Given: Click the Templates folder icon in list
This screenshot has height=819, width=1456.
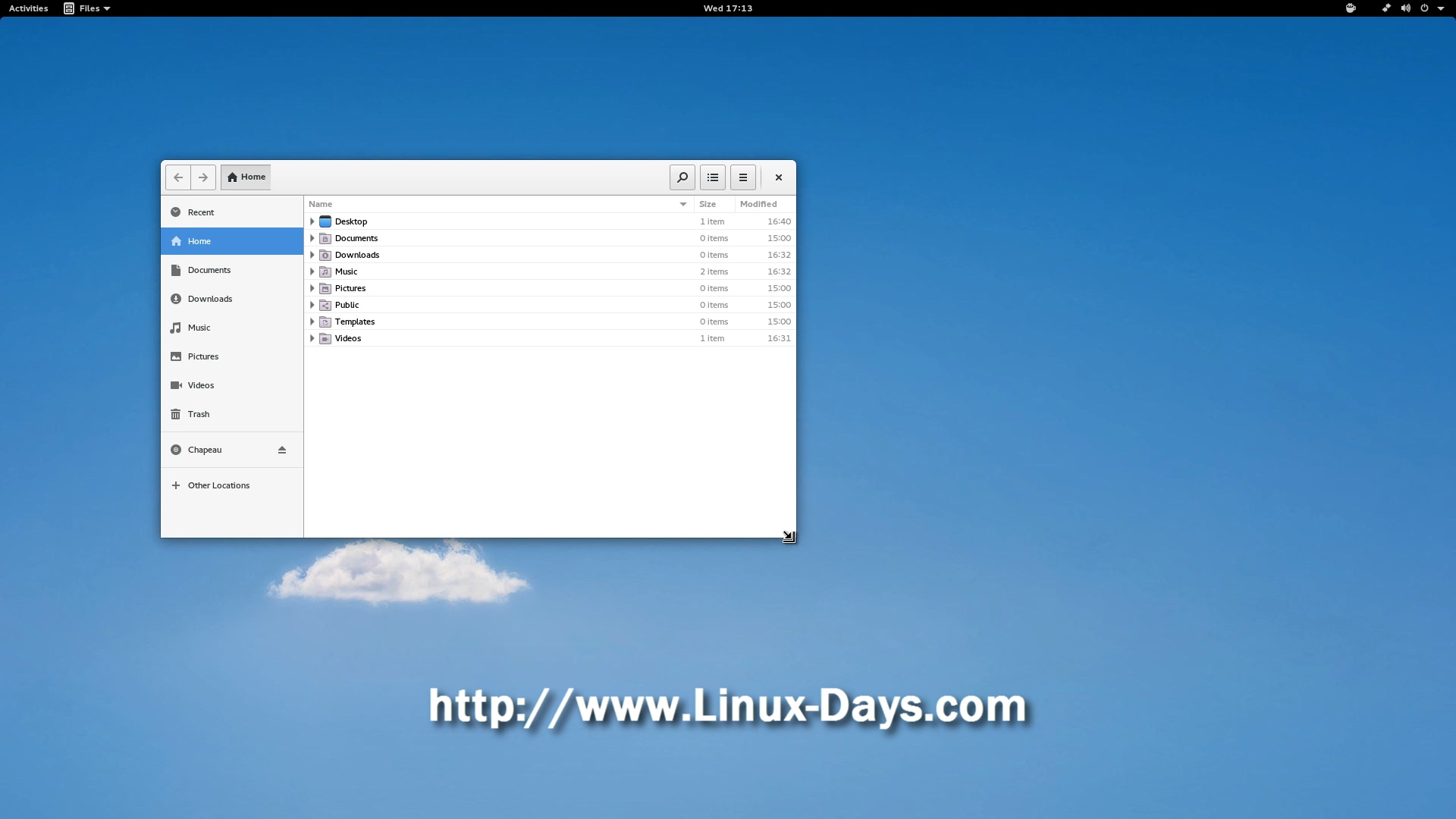Looking at the screenshot, I should pos(325,322).
